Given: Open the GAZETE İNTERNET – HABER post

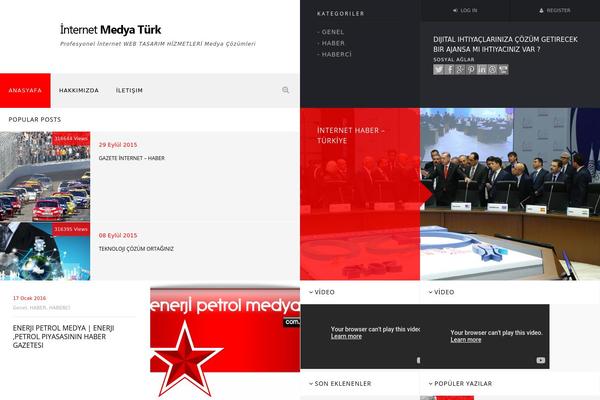Looking at the screenshot, I should 132,158.
